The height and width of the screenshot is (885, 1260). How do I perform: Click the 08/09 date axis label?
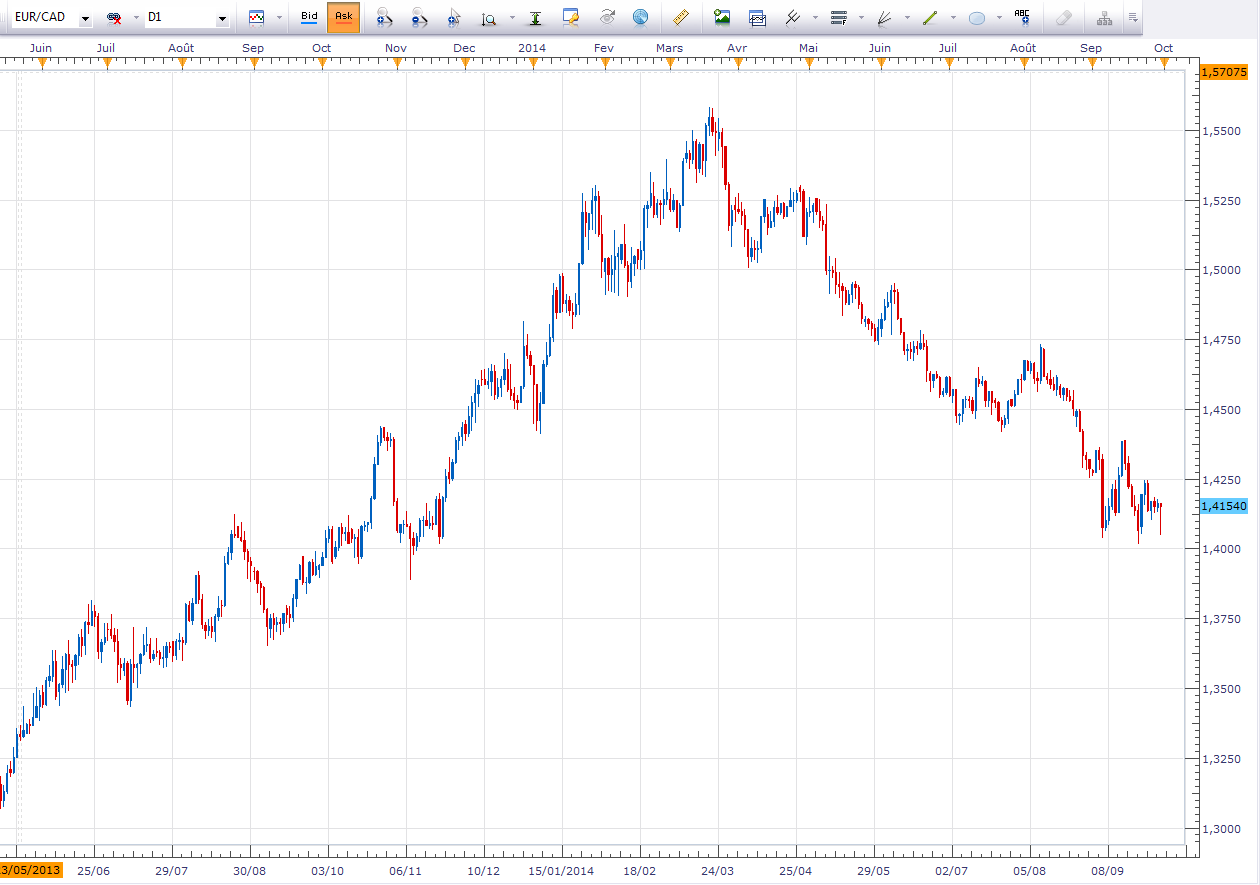pyautogui.click(x=1107, y=871)
